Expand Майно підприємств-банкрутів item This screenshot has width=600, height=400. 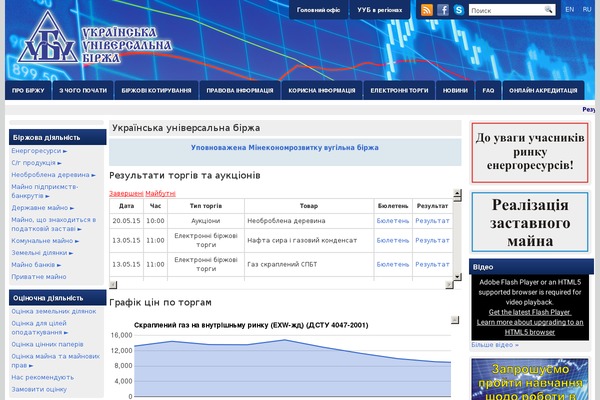pos(44,191)
